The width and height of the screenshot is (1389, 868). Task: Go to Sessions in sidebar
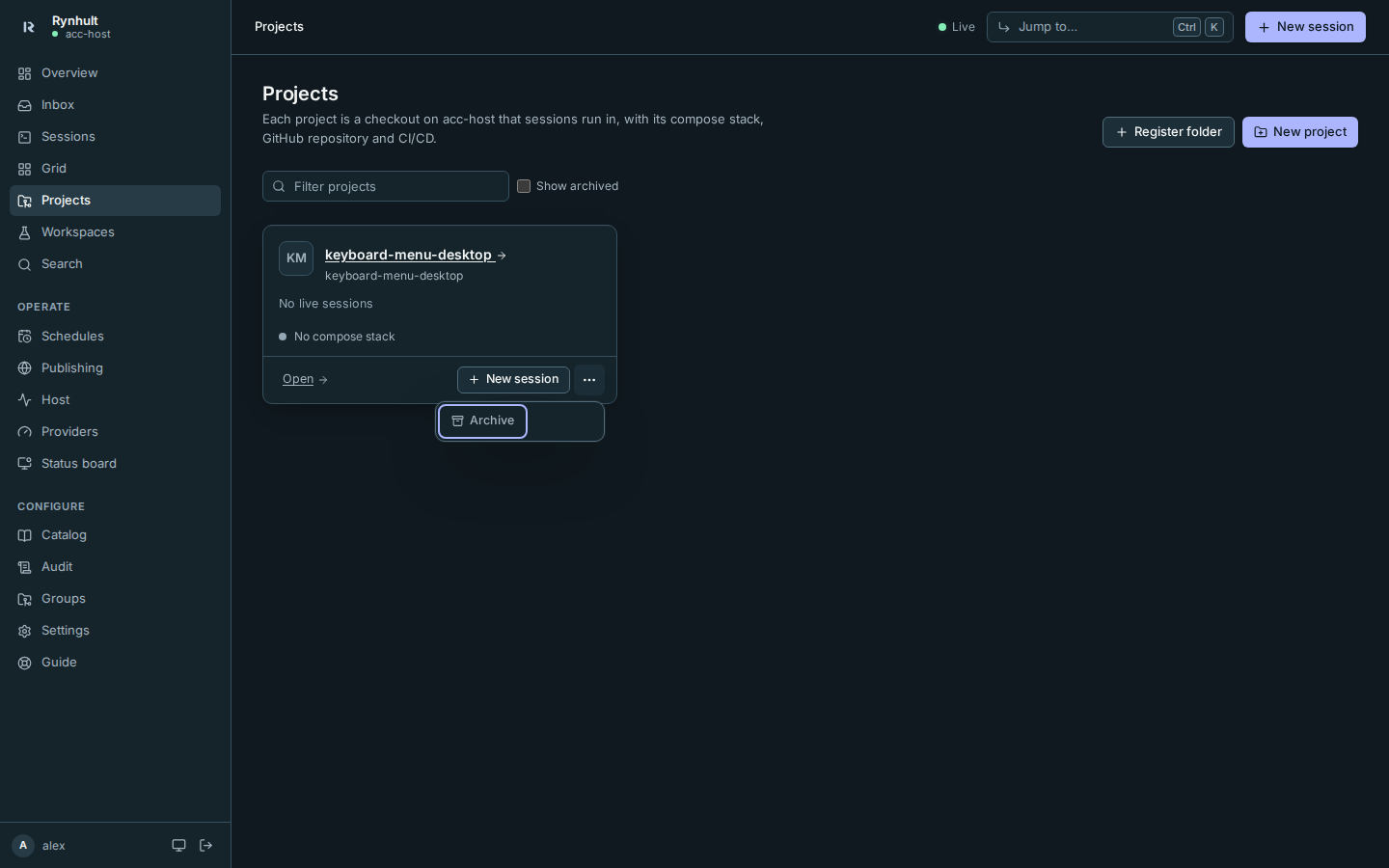[x=115, y=137]
